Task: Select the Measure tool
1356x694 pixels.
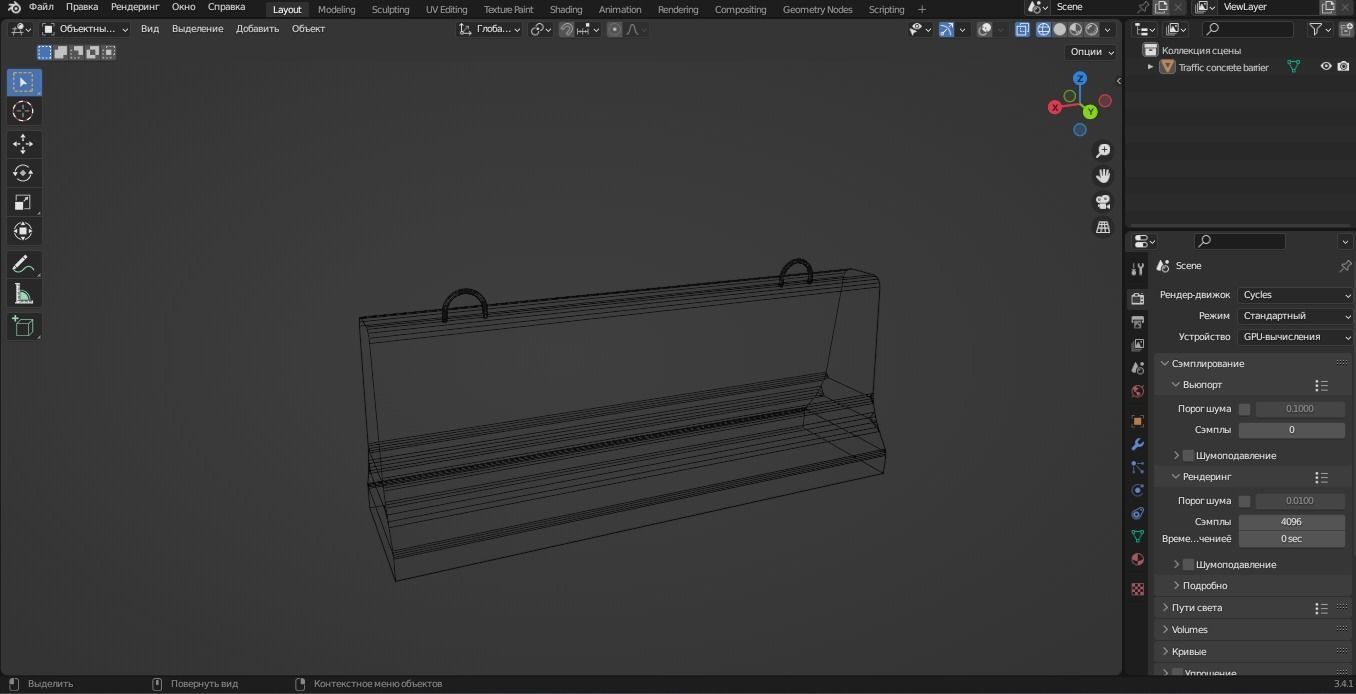Action: pyautogui.click(x=23, y=294)
